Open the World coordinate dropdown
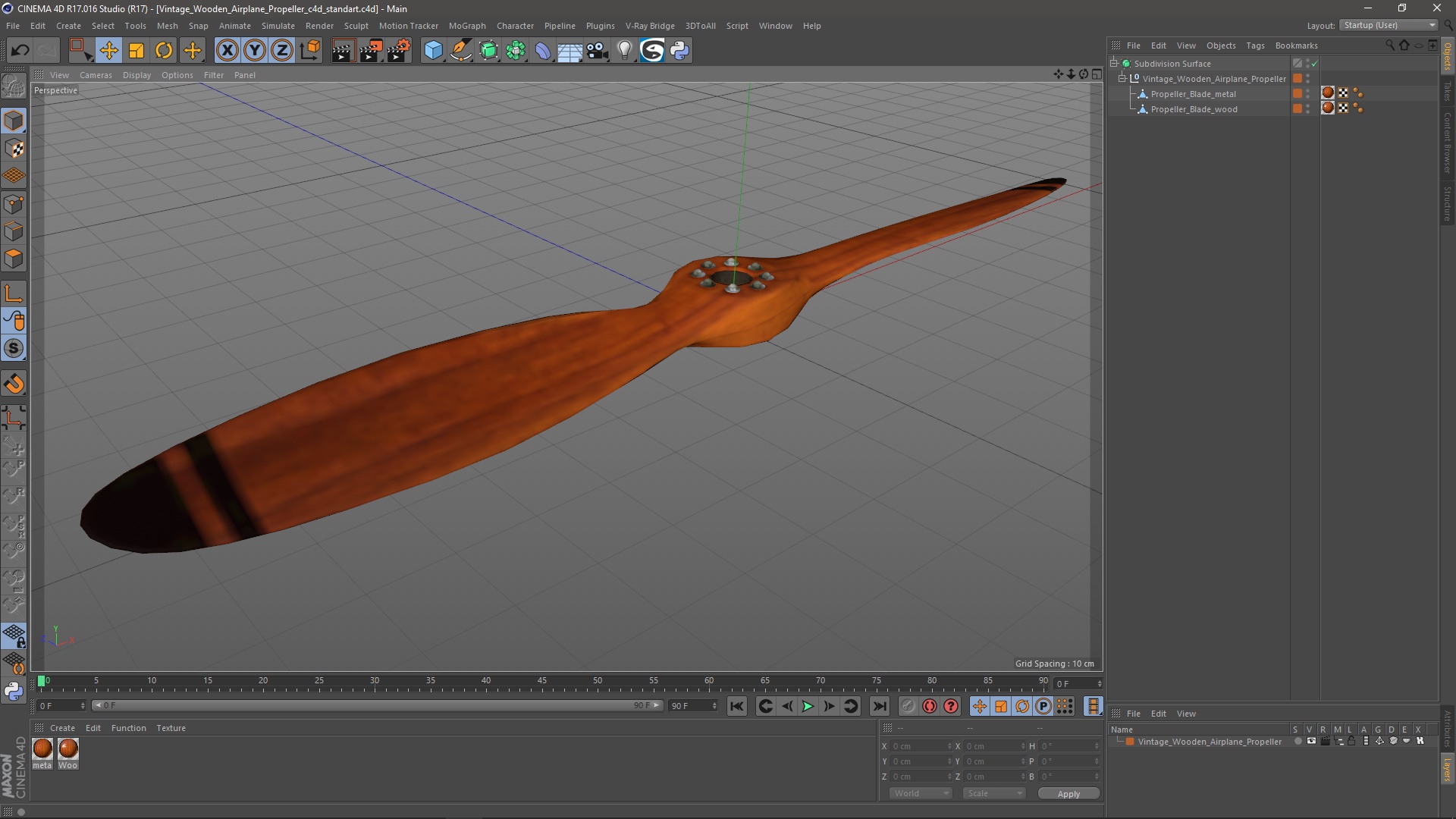 (x=921, y=793)
